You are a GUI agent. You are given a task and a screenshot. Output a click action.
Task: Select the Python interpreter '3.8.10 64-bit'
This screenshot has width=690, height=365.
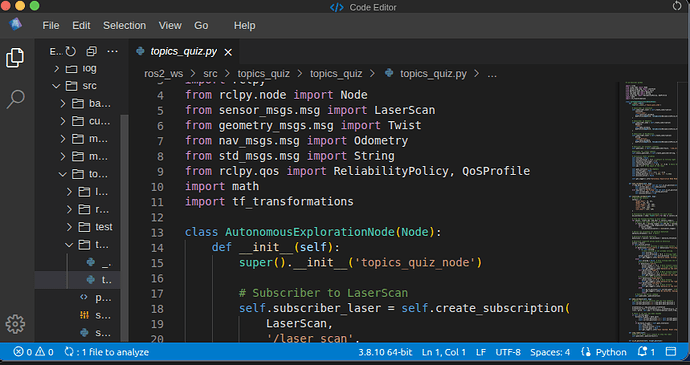(385, 352)
